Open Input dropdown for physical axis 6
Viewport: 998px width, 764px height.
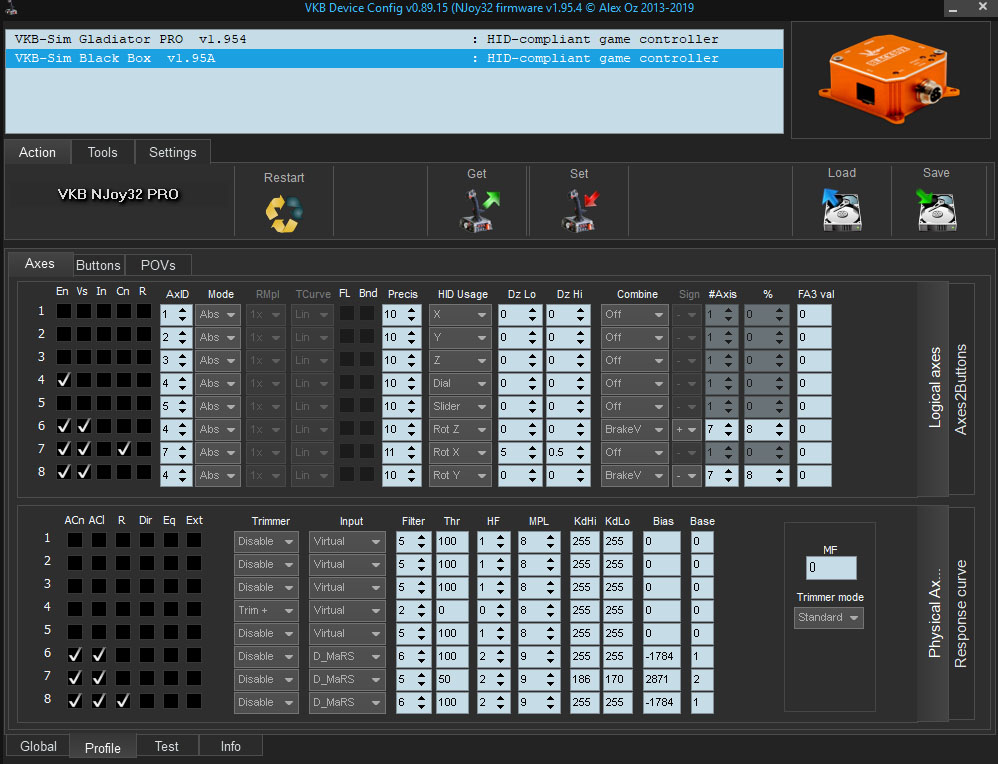coord(347,656)
